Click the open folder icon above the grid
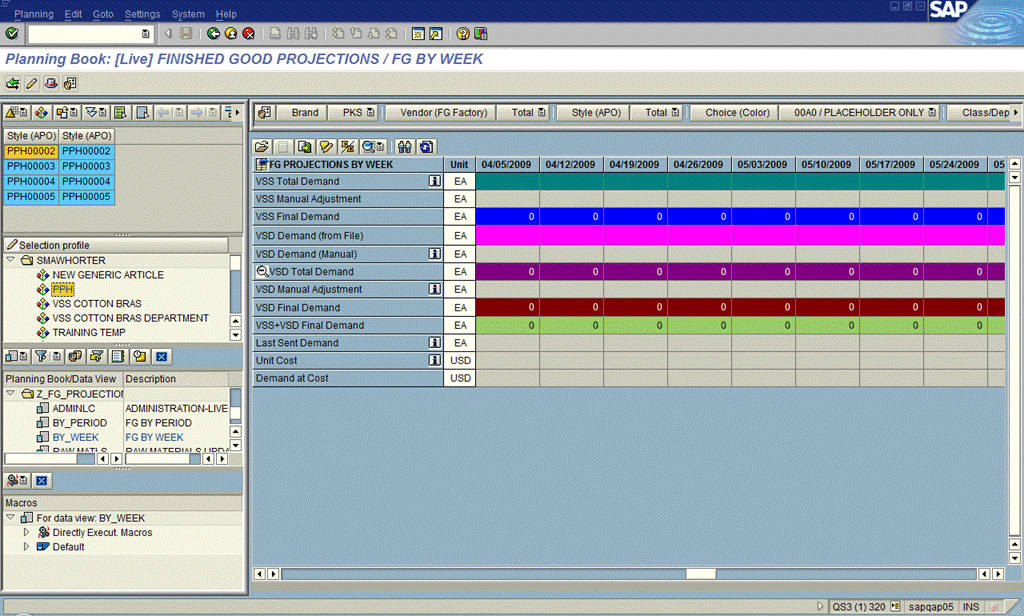Image resolution: width=1024 pixels, height=616 pixels. click(x=262, y=146)
